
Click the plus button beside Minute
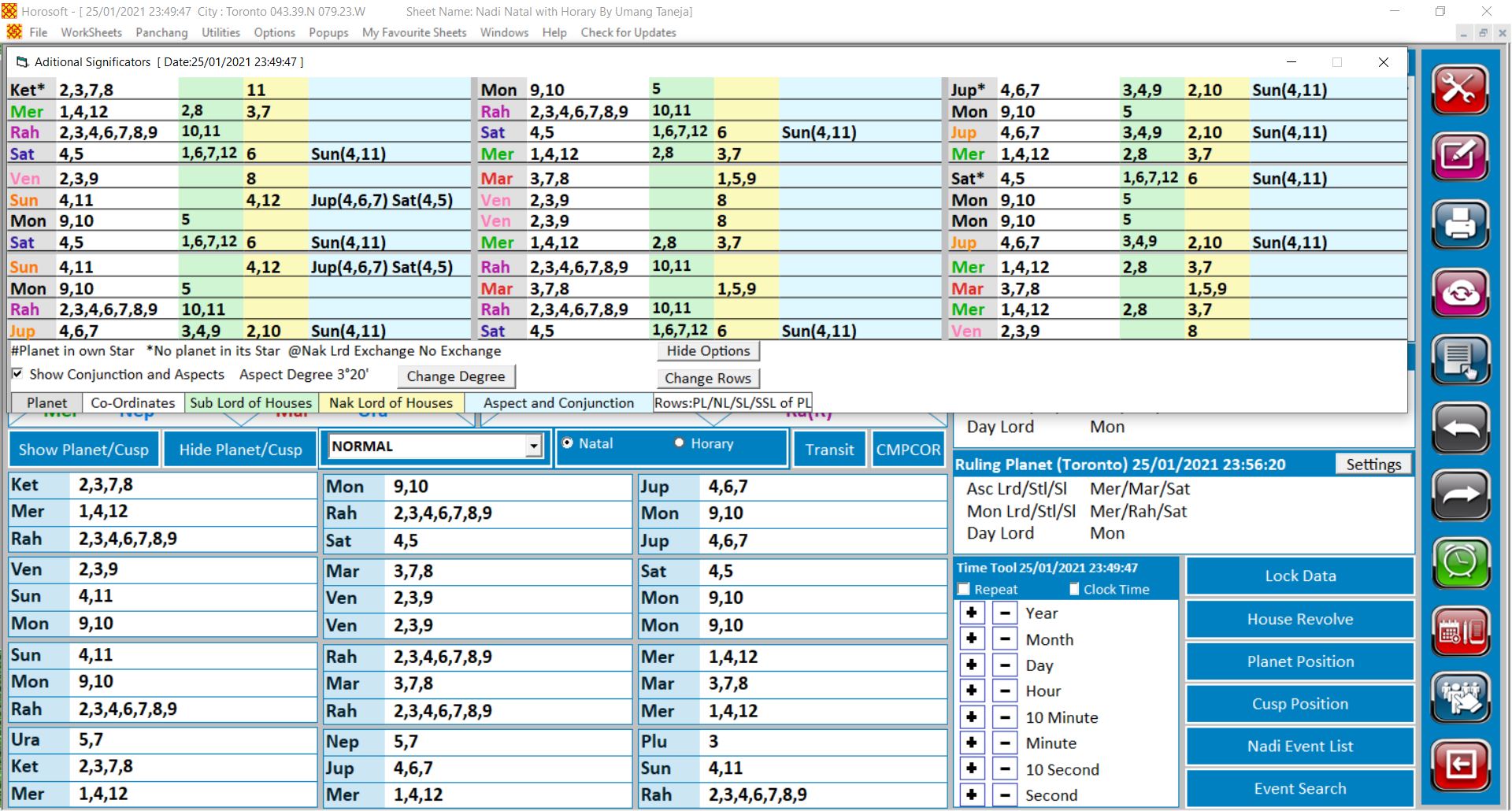click(x=972, y=742)
